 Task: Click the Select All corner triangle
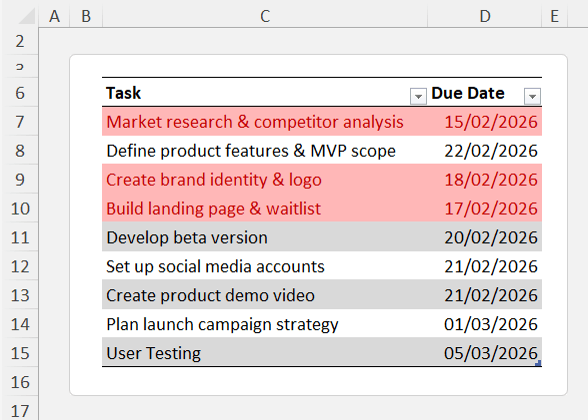(x=27, y=16)
